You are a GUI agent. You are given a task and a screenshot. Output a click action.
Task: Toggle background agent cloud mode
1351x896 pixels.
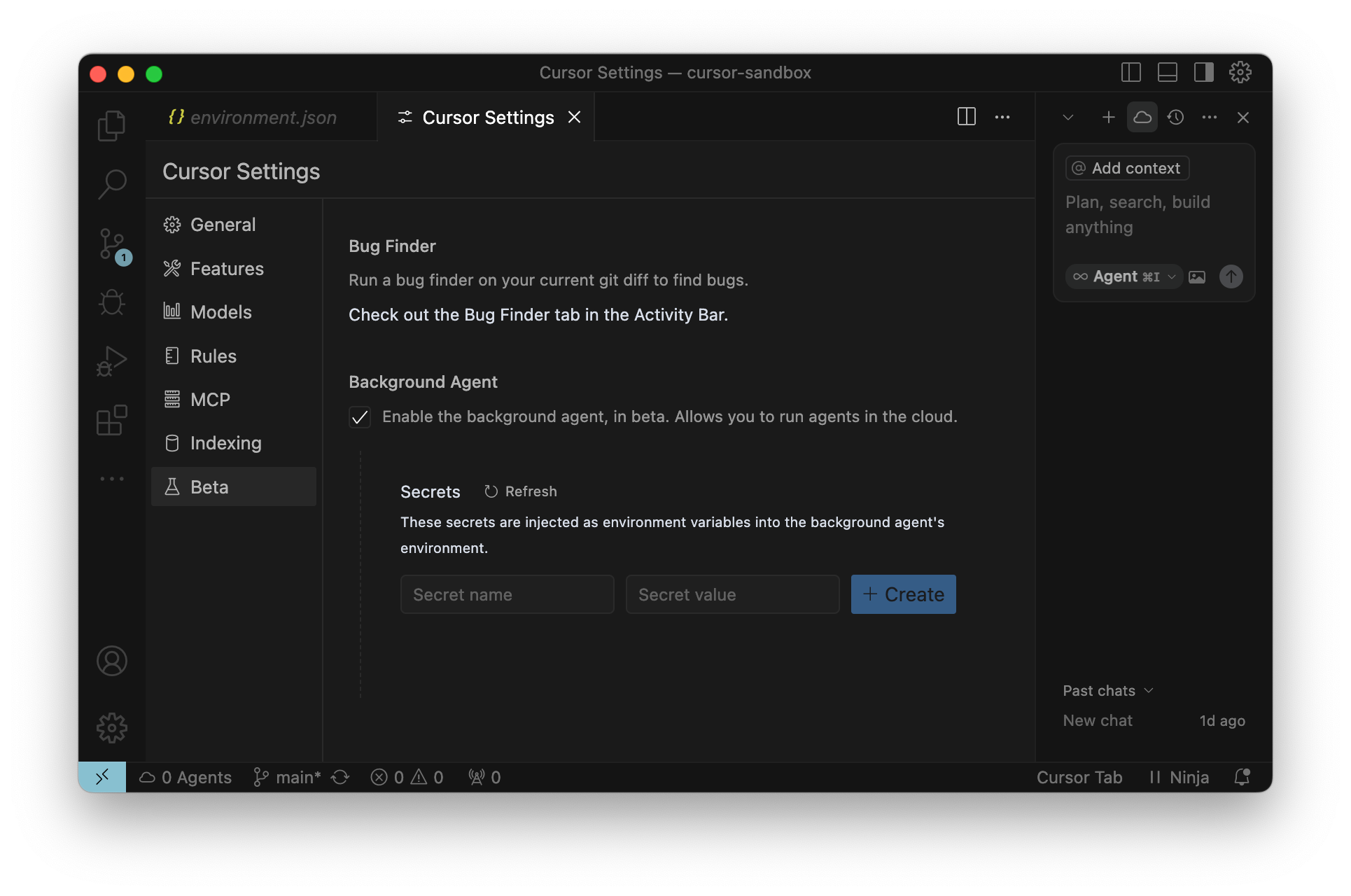coord(1142,117)
